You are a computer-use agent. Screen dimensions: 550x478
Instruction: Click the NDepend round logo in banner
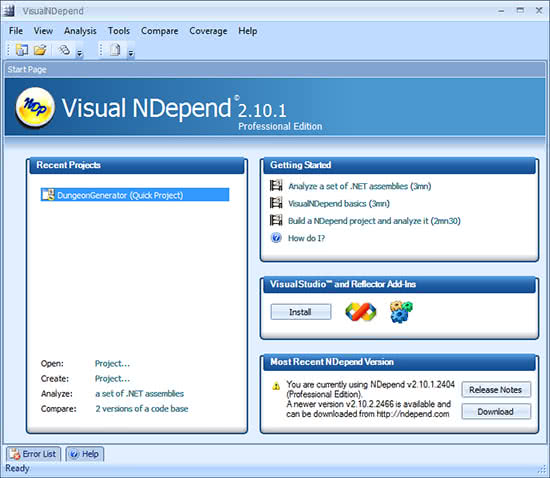point(35,107)
